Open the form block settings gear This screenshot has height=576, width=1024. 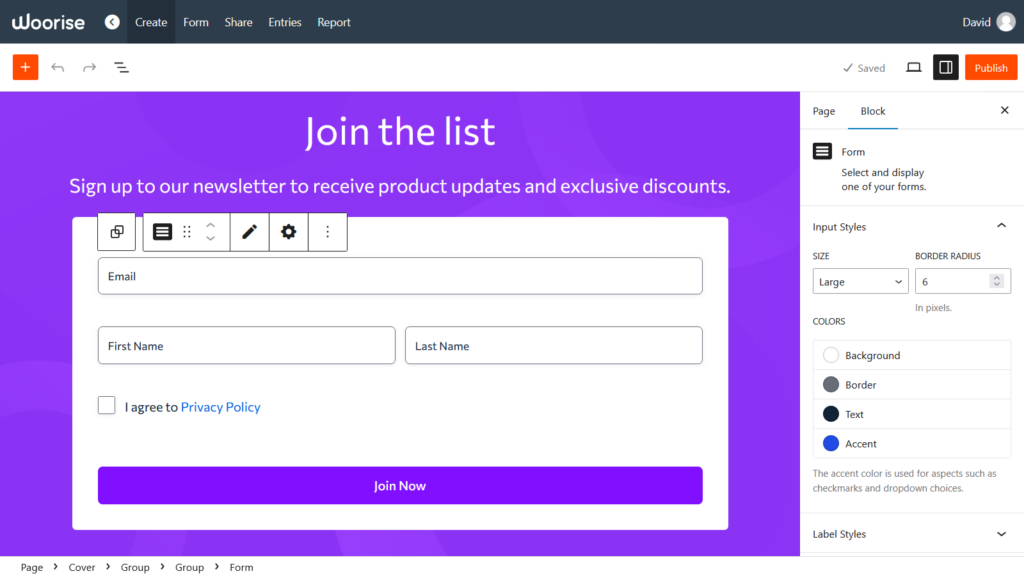pos(288,231)
